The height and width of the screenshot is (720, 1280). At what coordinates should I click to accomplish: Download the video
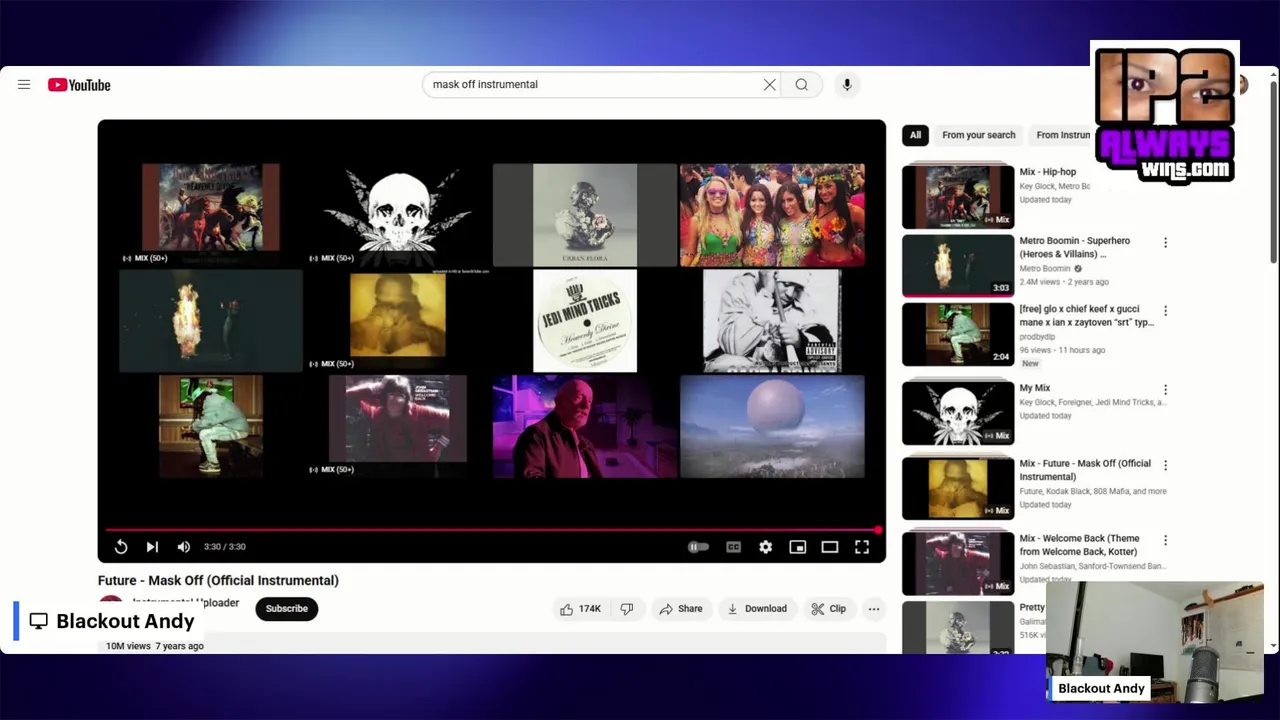tap(758, 609)
